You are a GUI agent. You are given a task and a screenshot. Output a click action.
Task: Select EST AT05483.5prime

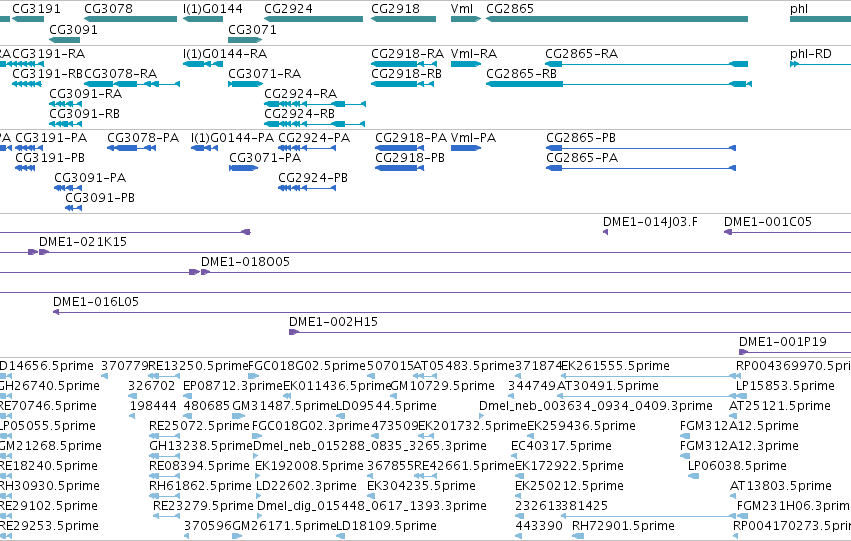point(424,376)
